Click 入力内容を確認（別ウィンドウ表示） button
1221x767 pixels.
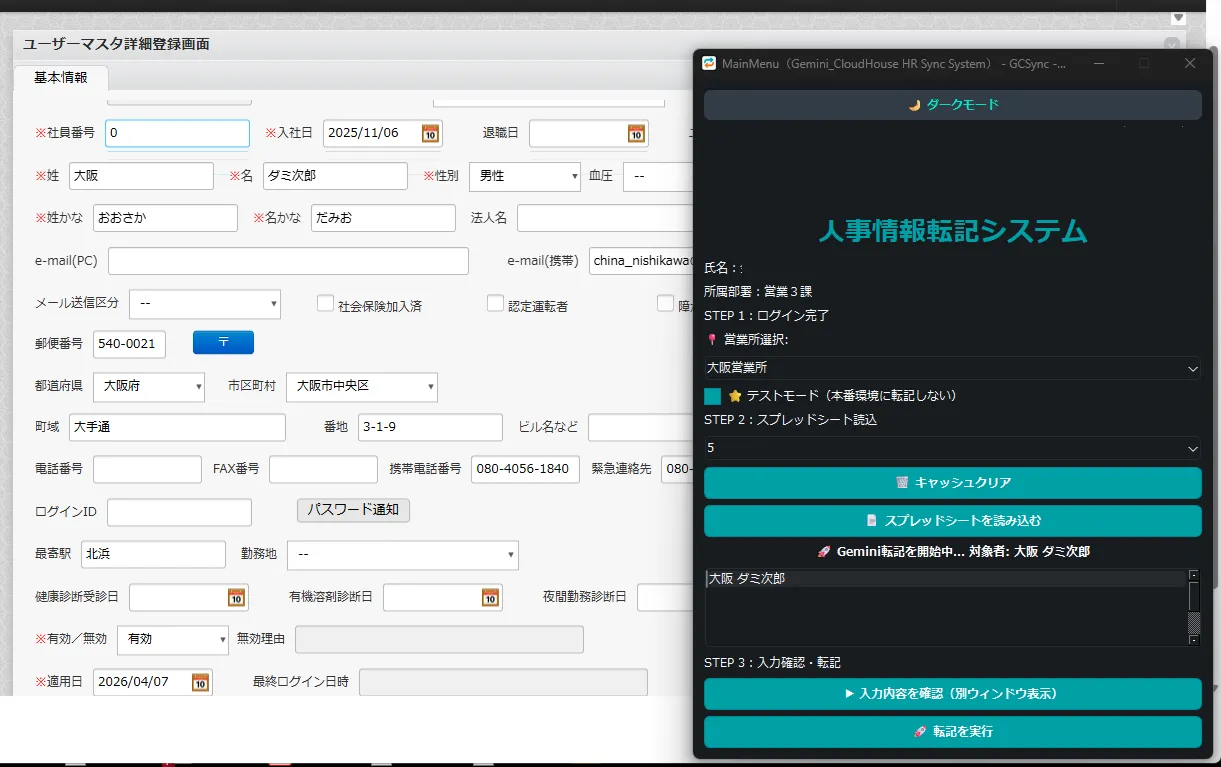pyautogui.click(x=952, y=694)
